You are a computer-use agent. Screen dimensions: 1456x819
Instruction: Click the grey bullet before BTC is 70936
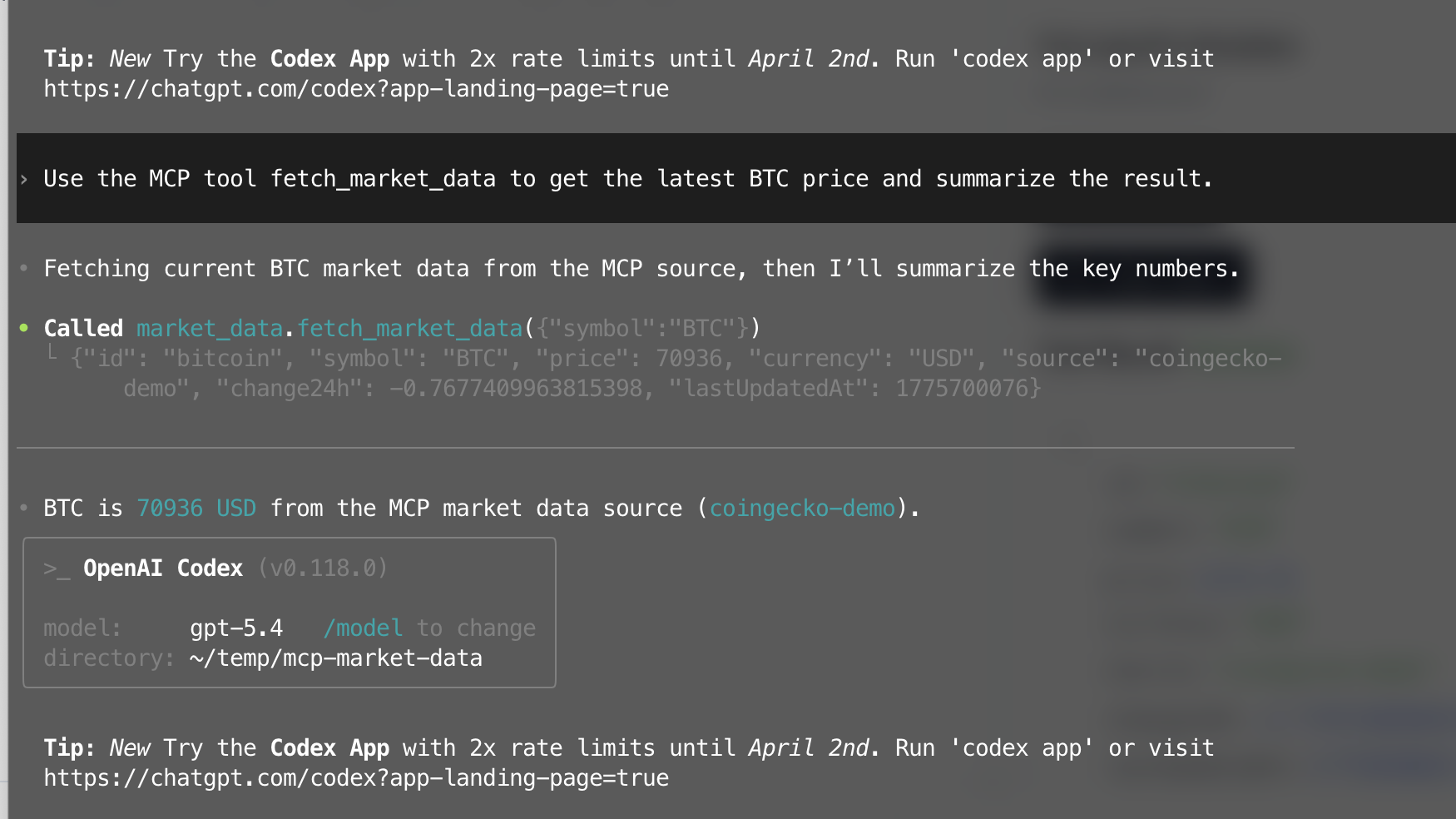pyautogui.click(x=24, y=508)
